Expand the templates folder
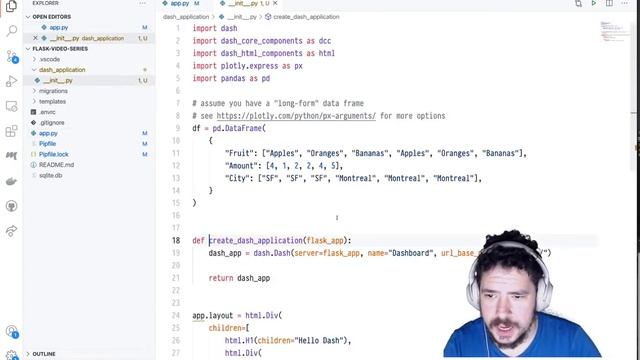This screenshot has height=360, width=640. coord(52,102)
